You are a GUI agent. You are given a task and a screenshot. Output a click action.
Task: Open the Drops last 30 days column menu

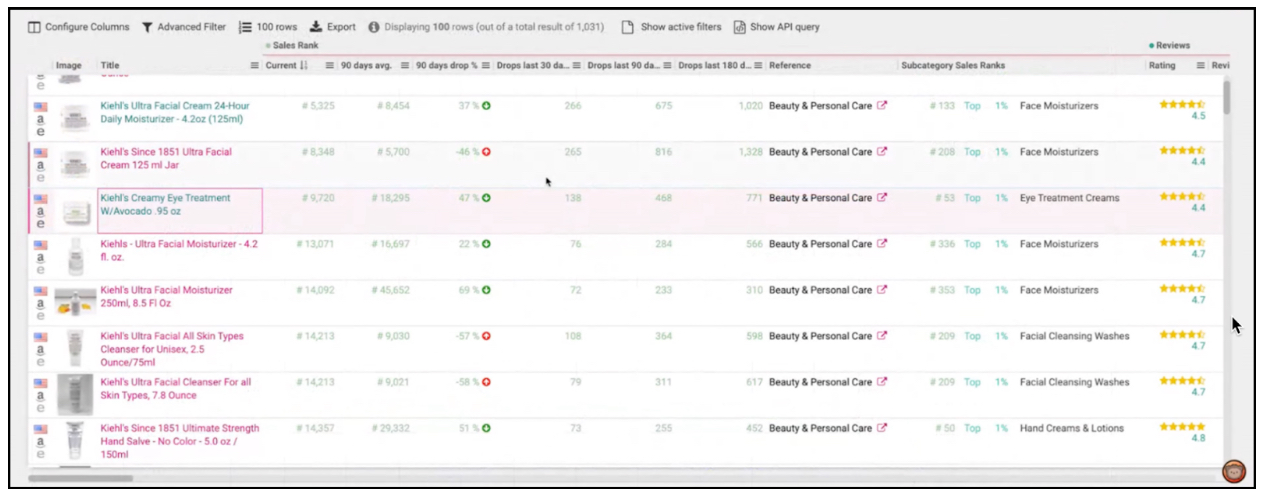coord(577,66)
